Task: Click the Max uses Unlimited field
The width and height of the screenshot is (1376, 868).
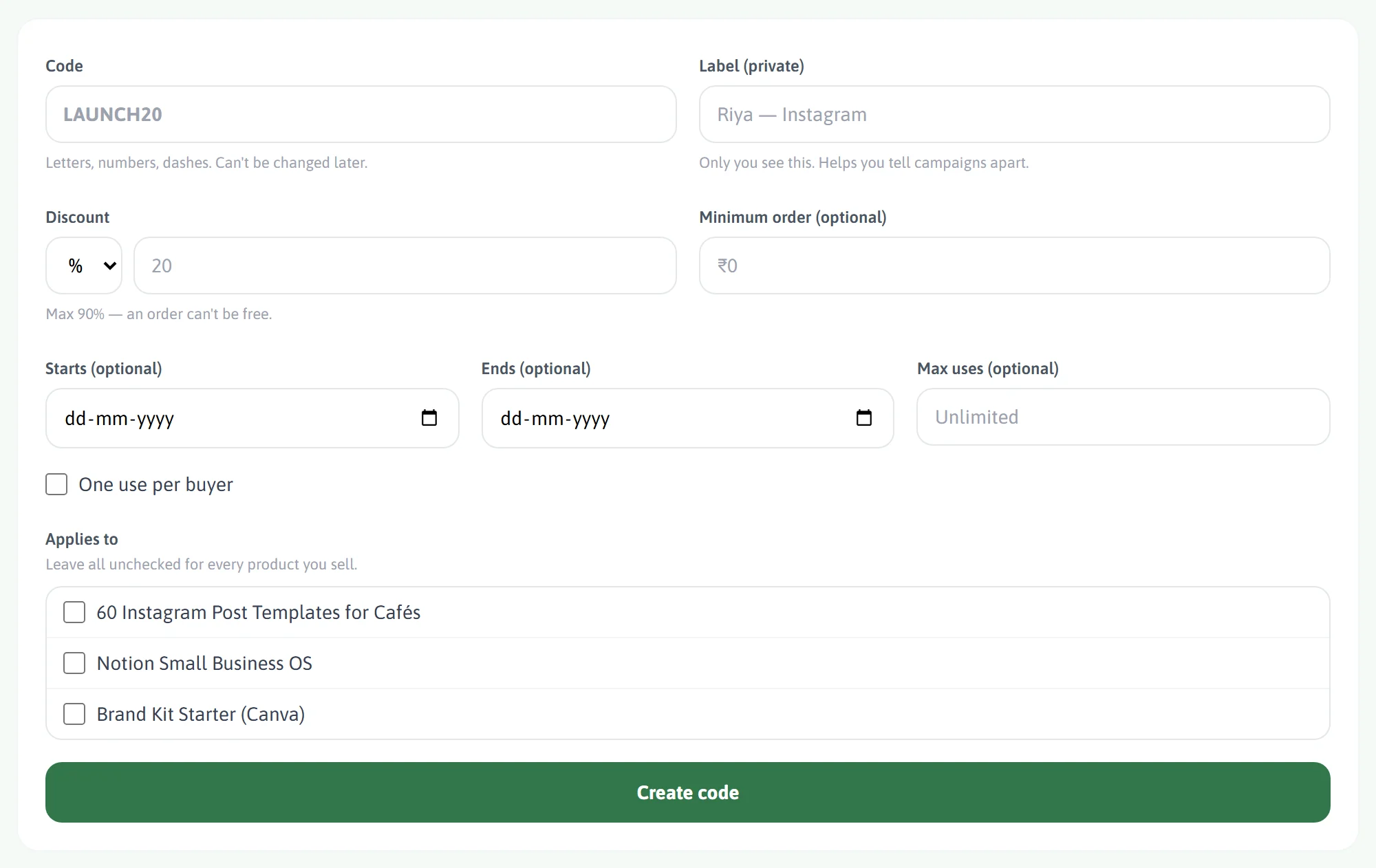Action: pos(1124,417)
